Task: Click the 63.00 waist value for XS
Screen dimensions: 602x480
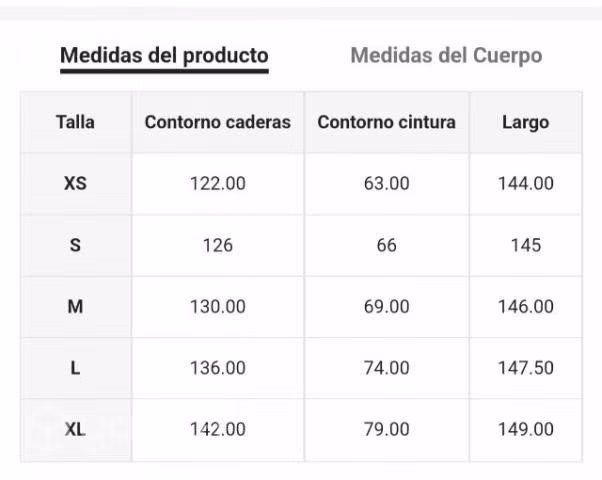Action: (387, 184)
